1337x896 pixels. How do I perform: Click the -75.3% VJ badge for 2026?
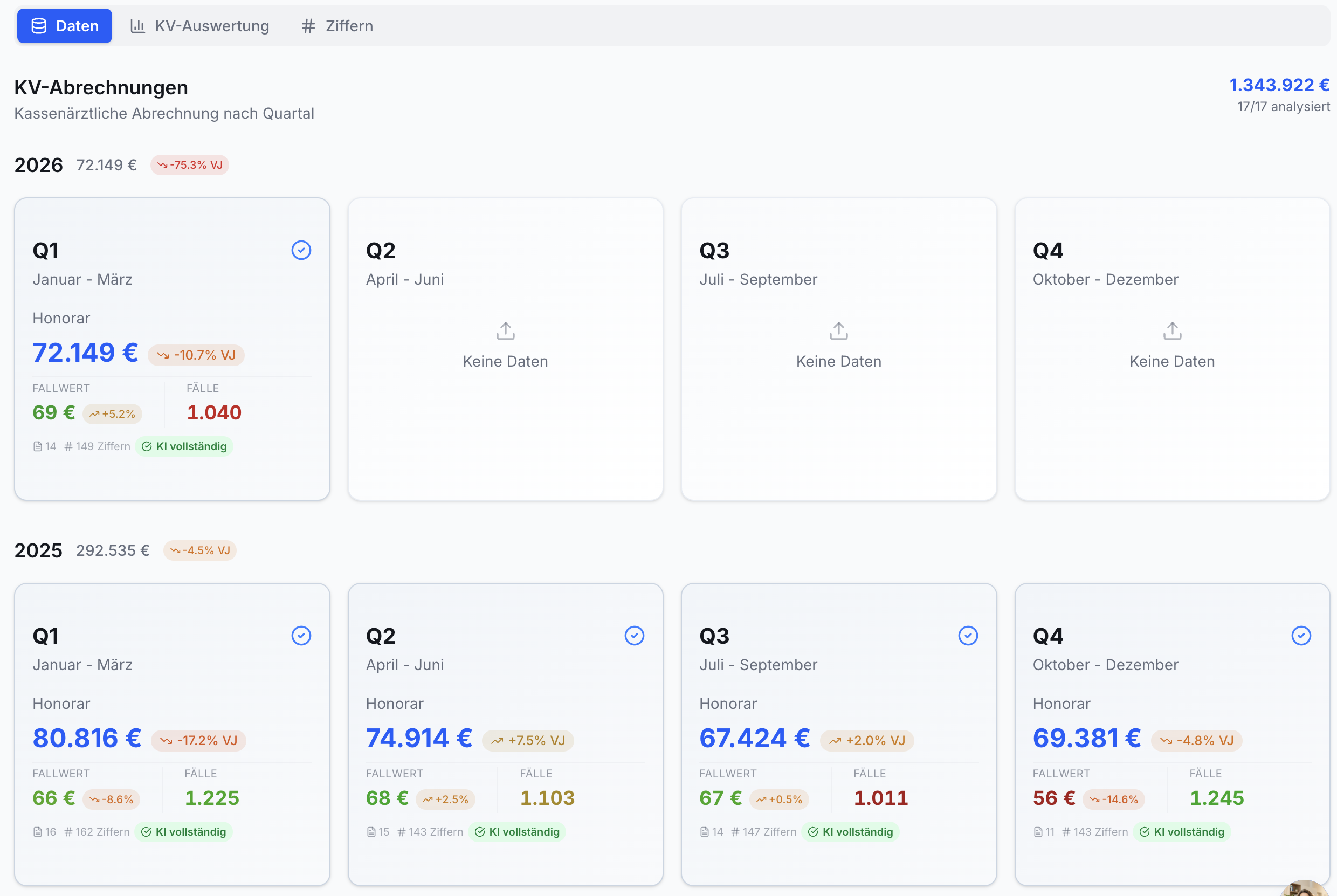[x=190, y=165]
